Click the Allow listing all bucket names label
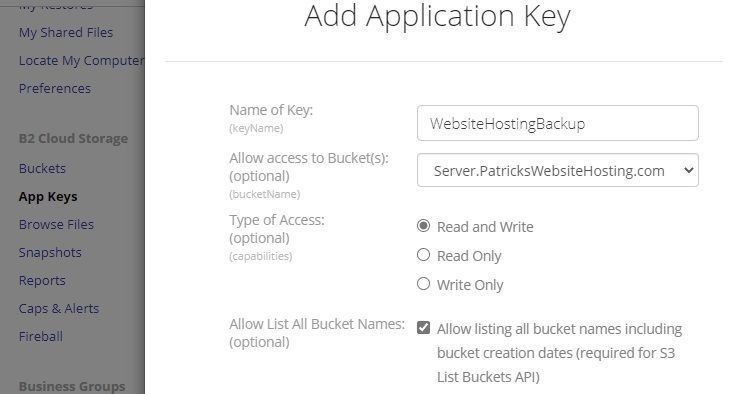738x394 pixels. point(559,353)
